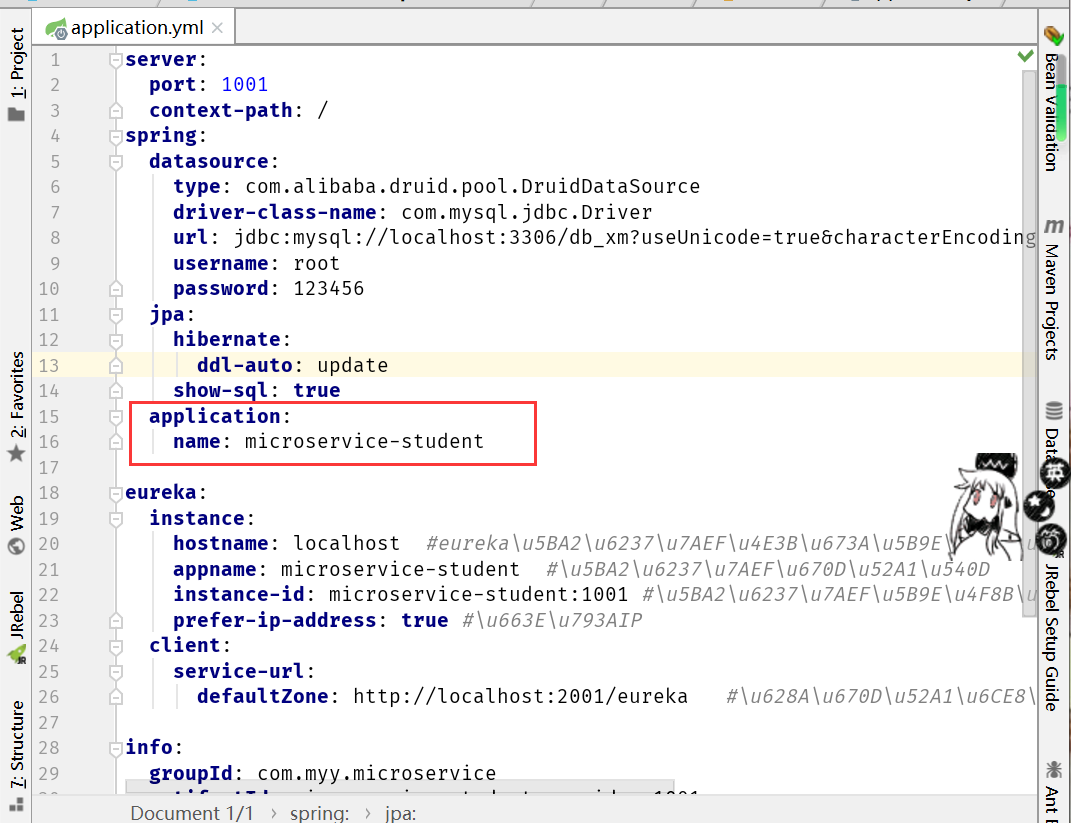The image size is (1071, 823).
Task: Click 'com.mysql.jdbc.Driver' value
Action: [526, 212]
